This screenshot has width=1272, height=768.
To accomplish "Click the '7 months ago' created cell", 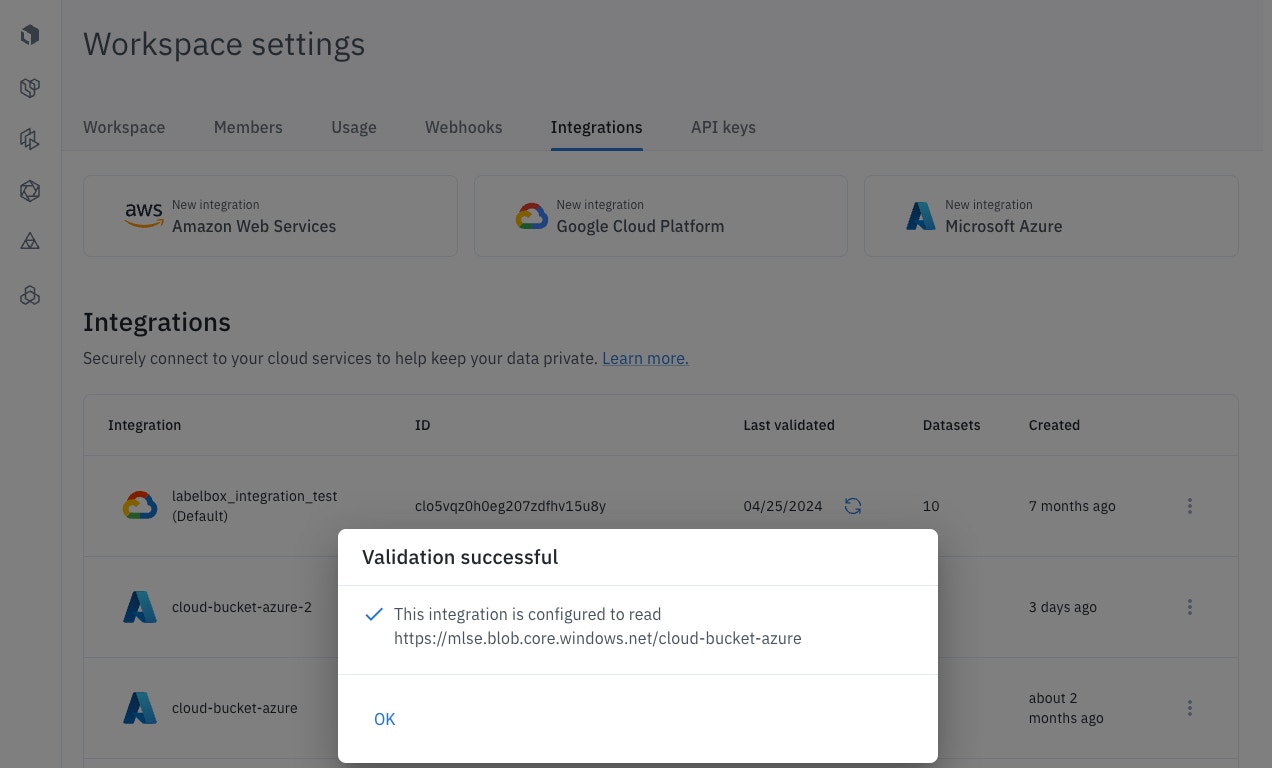I will coord(1072,506).
